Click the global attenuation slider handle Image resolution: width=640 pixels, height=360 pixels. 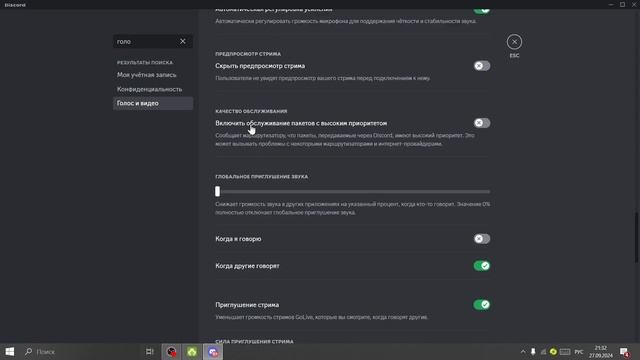tap(218, 191)
